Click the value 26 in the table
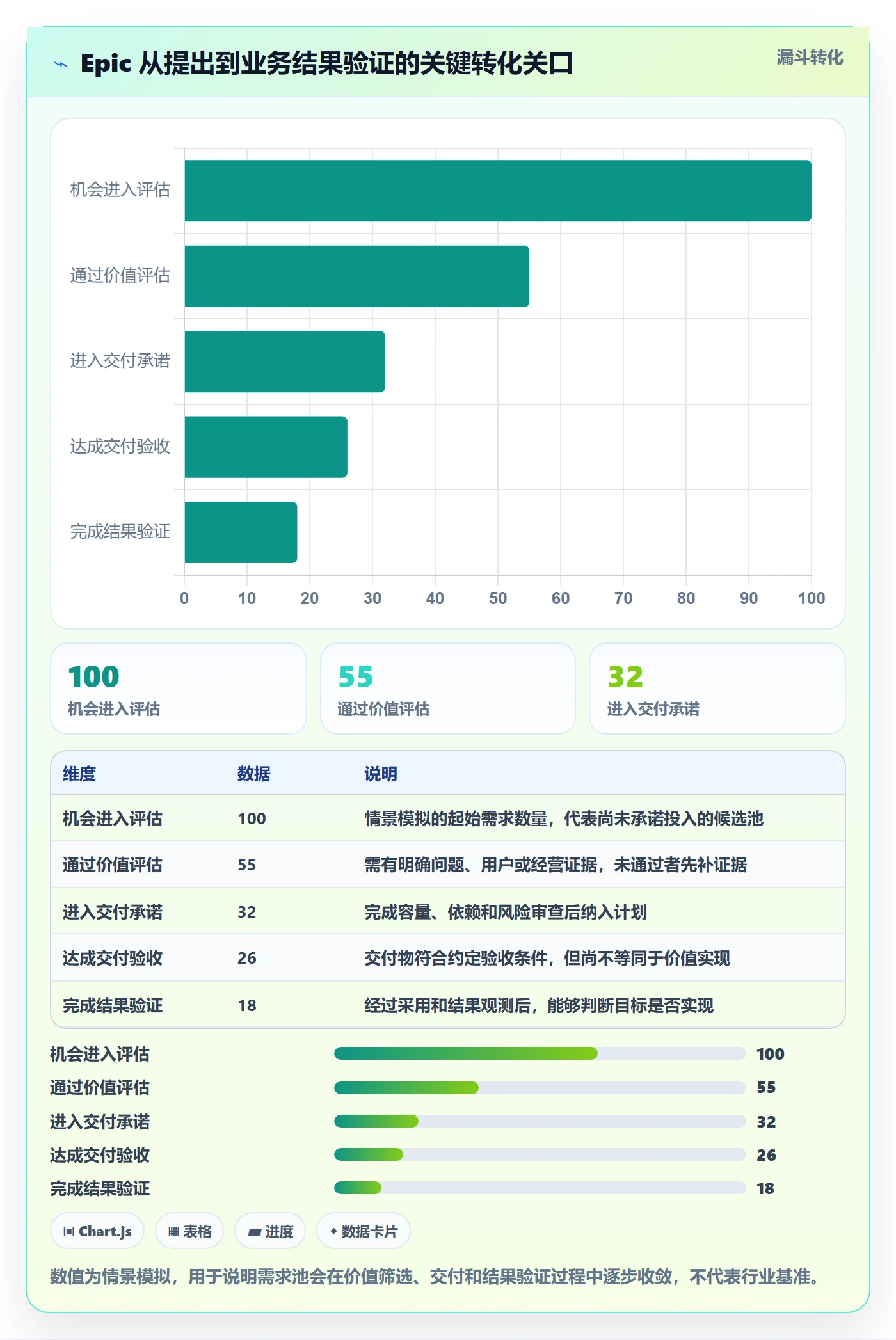This screenshot has width=896, height=1340. pos(247,958)
